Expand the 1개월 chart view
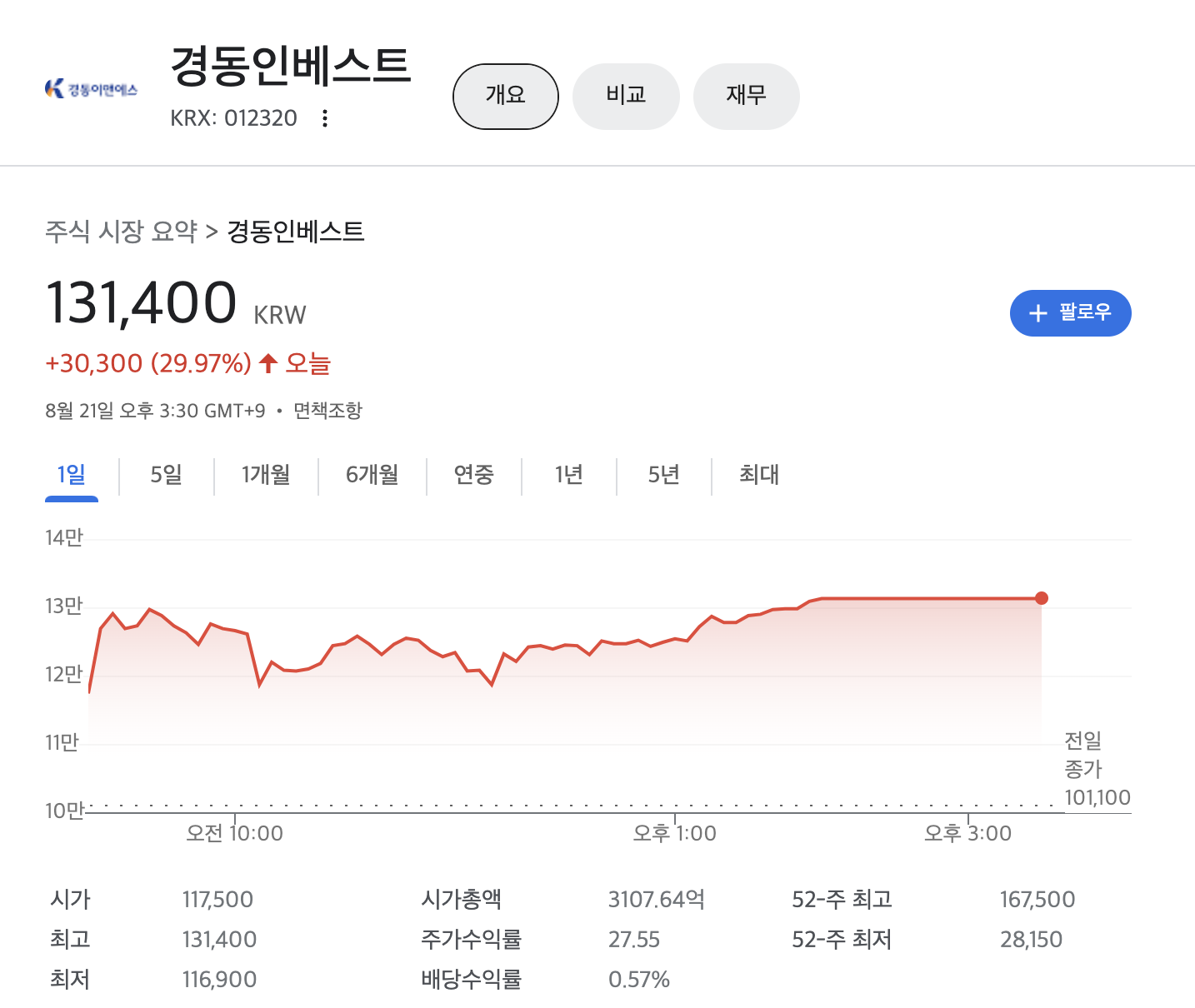 [x=267, y=475]
